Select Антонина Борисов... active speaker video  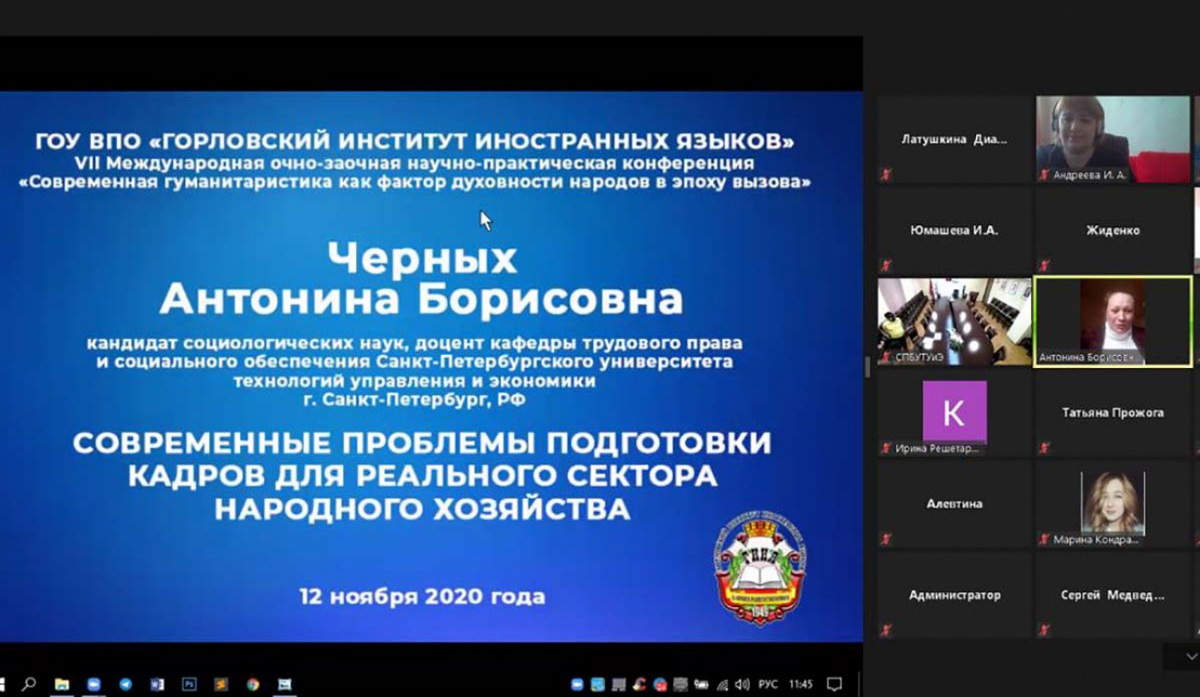(1113, 321)
